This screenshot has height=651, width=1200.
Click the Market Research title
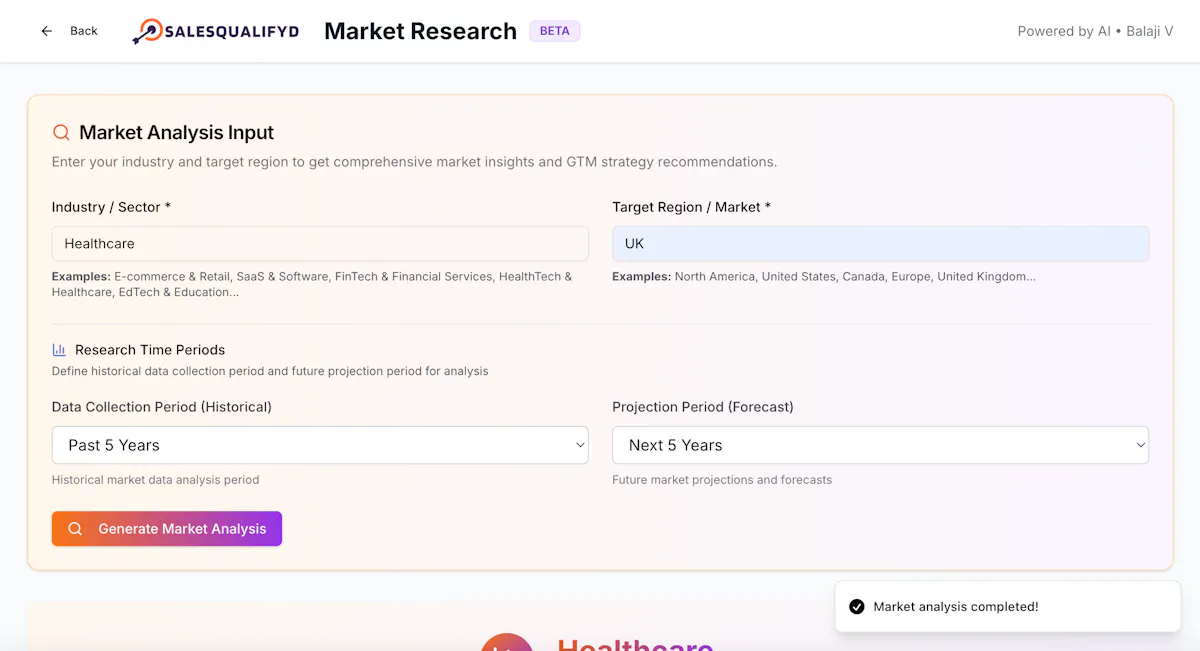click(420, 31)
